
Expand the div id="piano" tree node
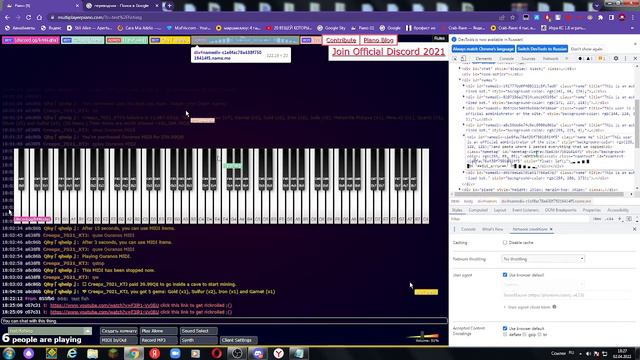click(x=461, y=189)
